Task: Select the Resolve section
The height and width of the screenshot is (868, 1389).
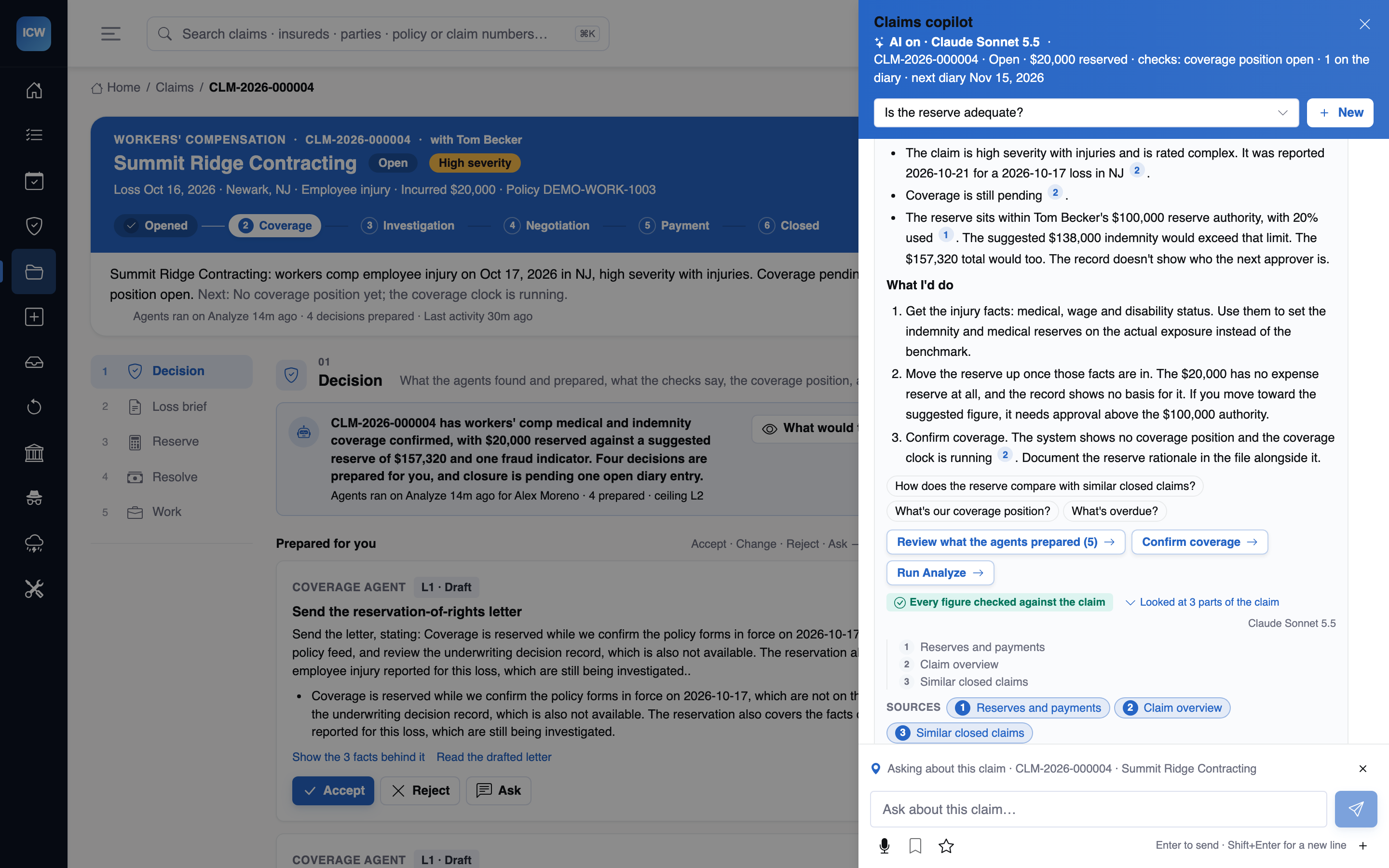Action: pyautogui.click(x=172, y=477)
